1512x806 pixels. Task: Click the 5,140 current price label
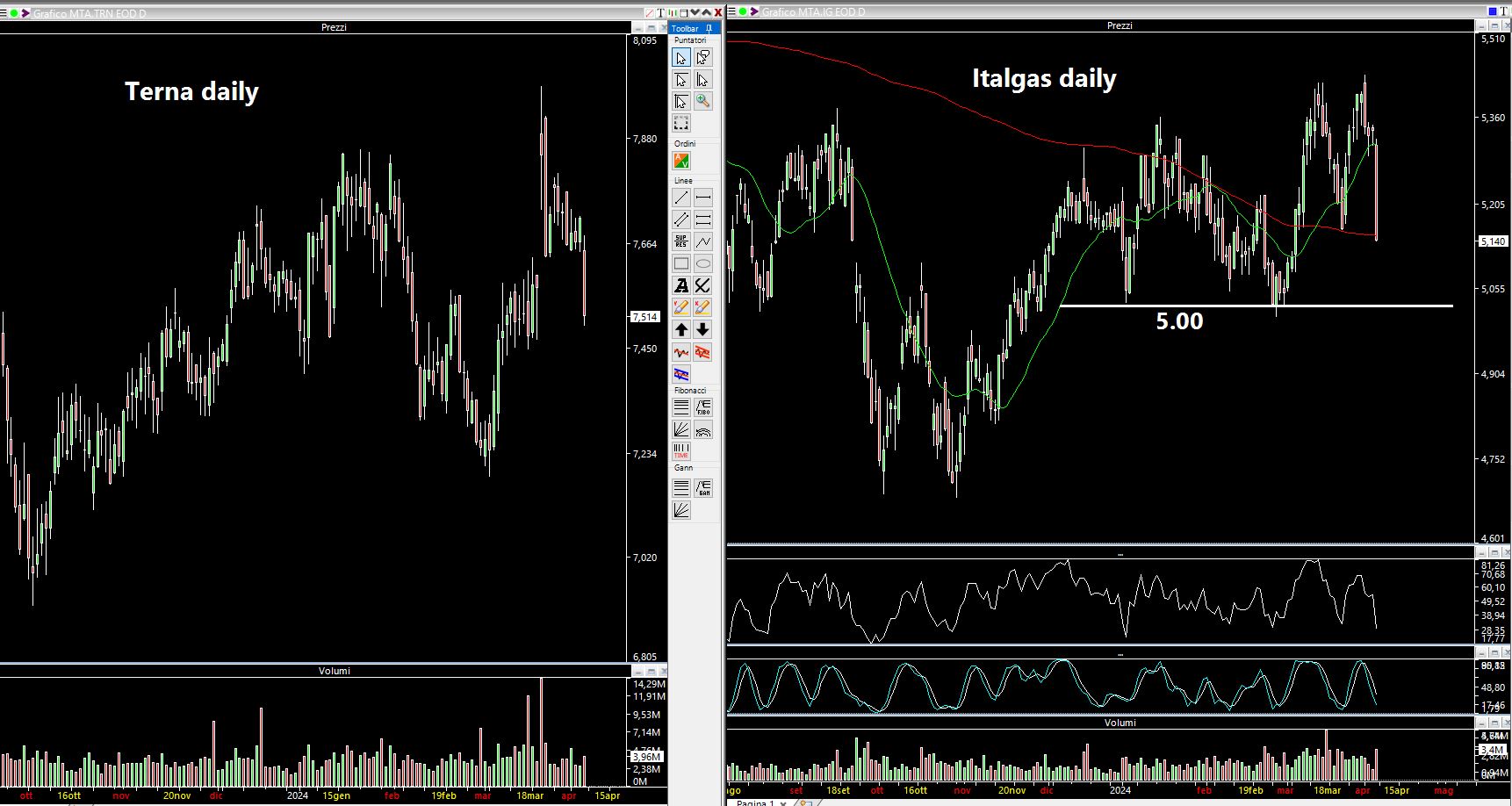(x=1493, y=241)
